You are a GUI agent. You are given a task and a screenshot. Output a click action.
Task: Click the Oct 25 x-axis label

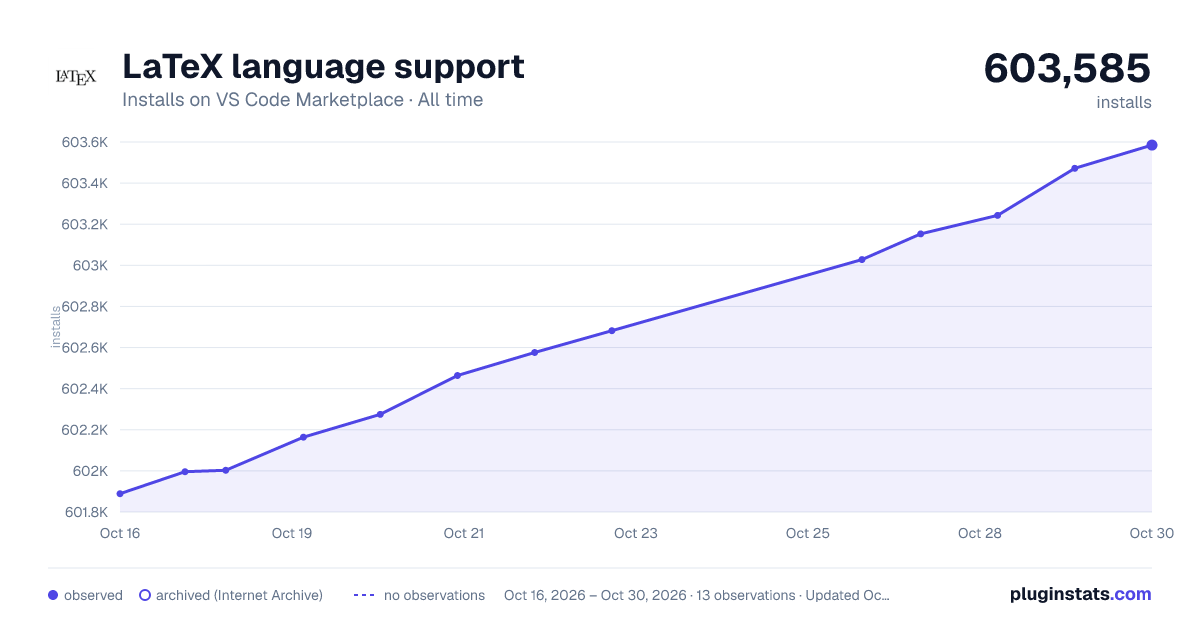coord(808,533)
